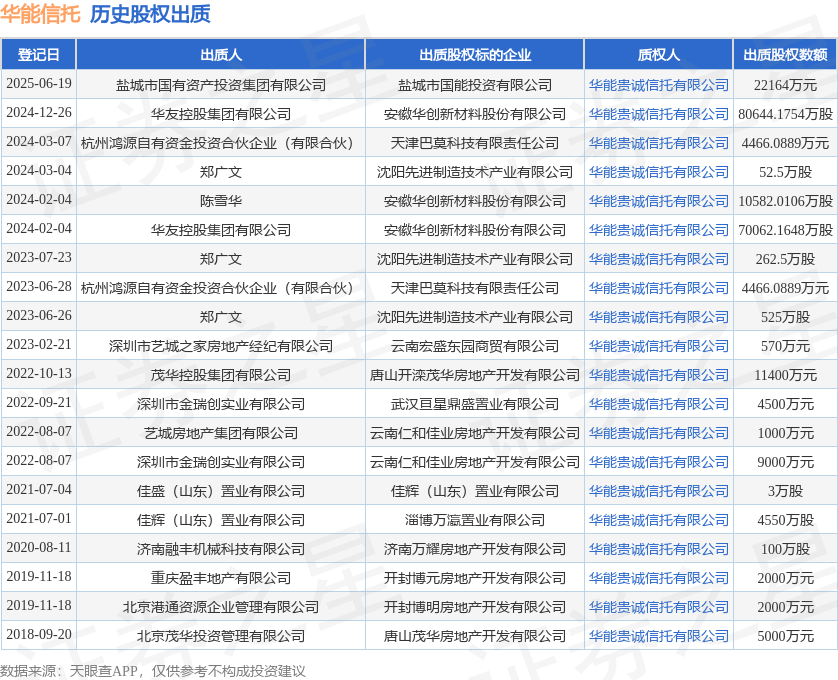Open 华能贵诚信托有限公司 link in 2024-03-04 row
The height and width of the screenshot is (680, 838).
click(x=658, y=172)
